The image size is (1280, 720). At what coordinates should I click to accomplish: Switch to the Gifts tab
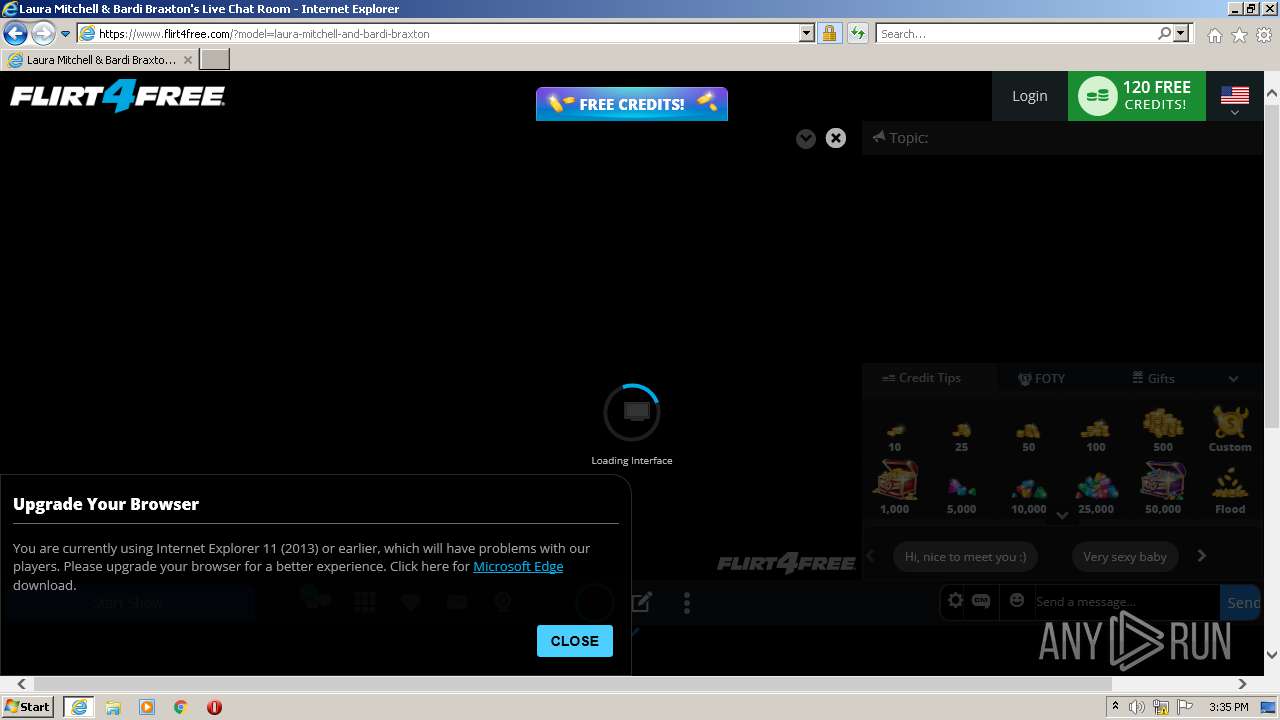1153,378
